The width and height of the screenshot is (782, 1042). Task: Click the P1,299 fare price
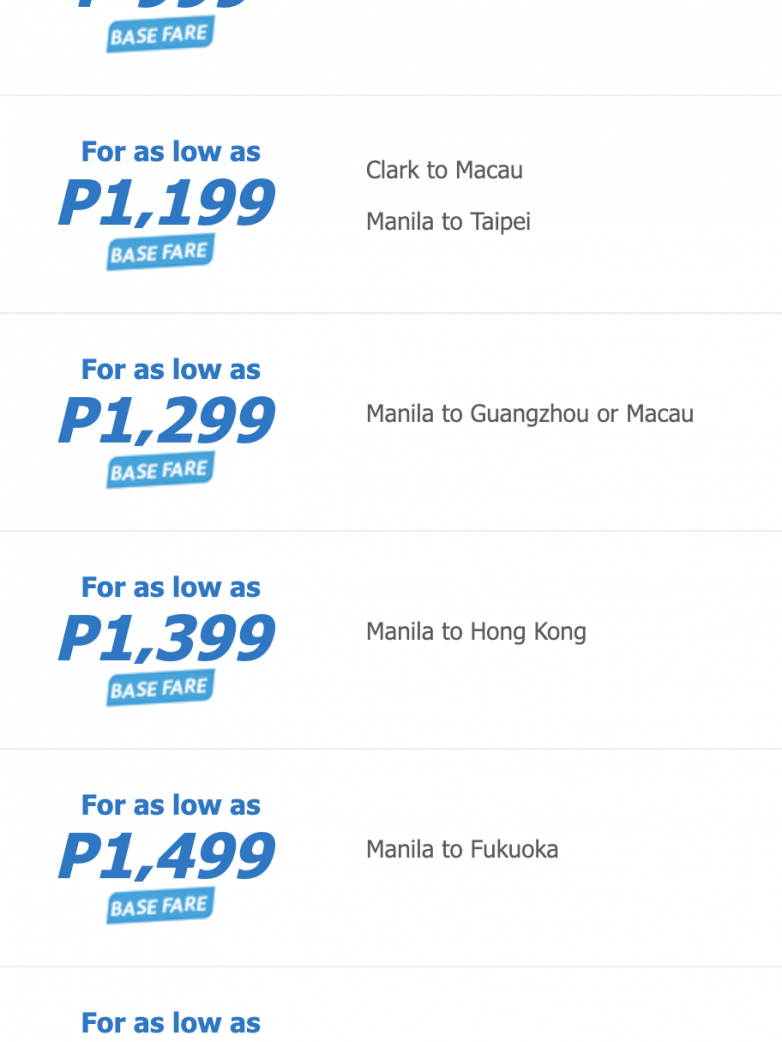166,421
